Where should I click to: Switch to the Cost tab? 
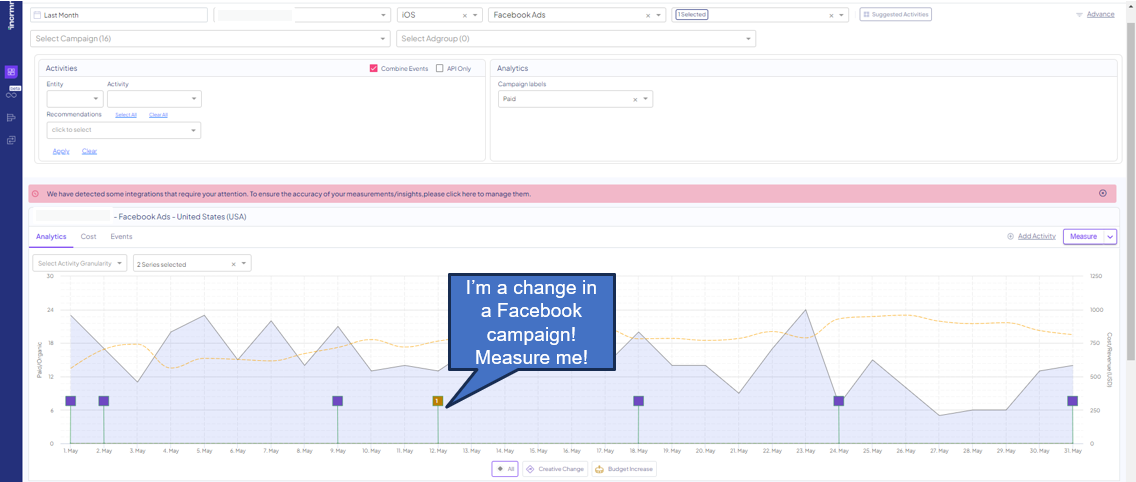tap(88, 236)
